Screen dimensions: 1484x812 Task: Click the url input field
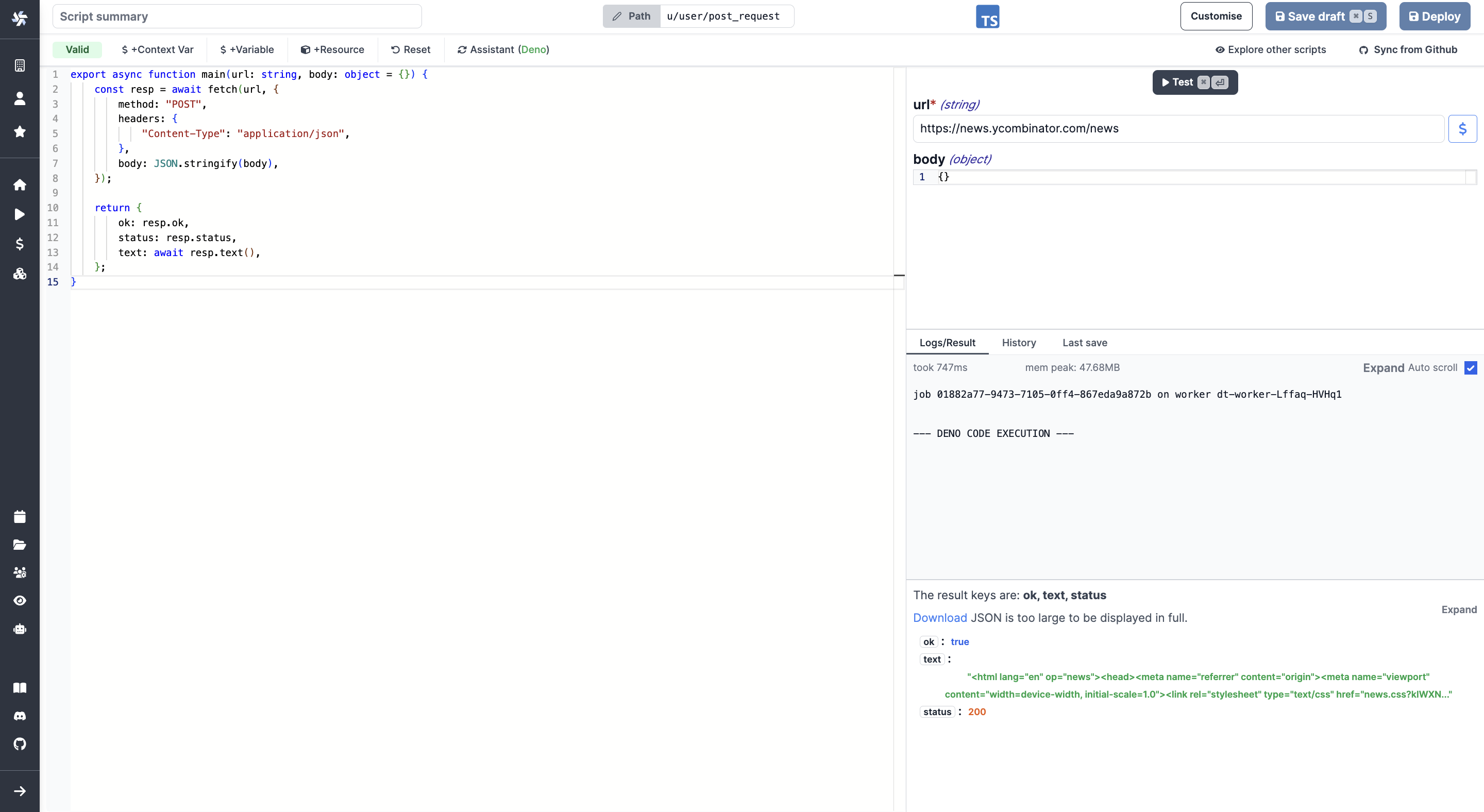(1177, 128)
